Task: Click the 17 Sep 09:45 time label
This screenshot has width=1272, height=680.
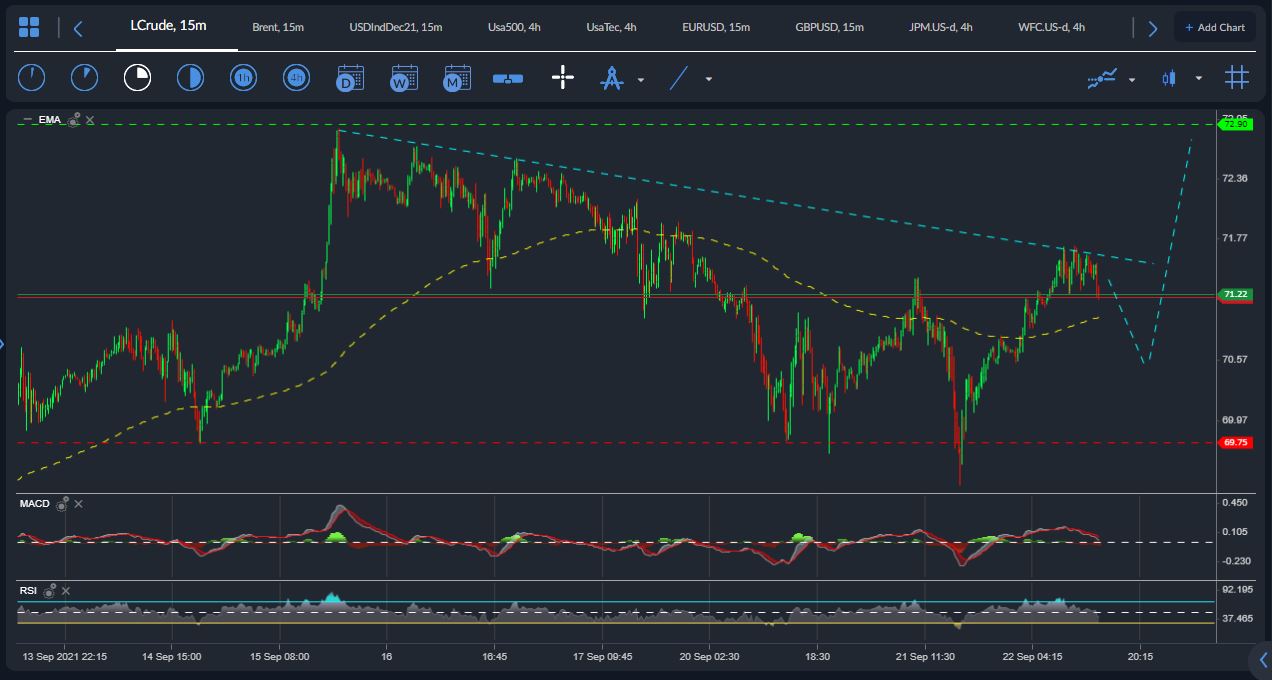Action: (x=603, y=657)
